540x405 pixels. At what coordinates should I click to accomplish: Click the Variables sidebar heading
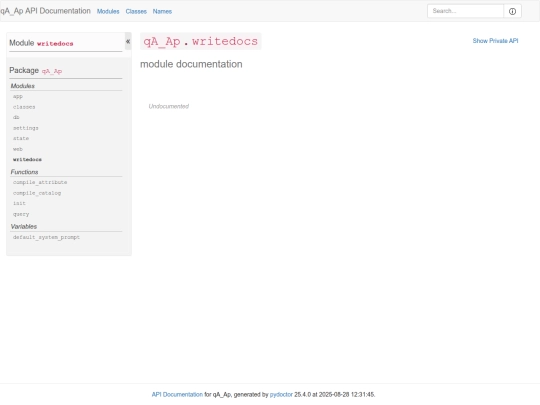[x=24, y=226]
